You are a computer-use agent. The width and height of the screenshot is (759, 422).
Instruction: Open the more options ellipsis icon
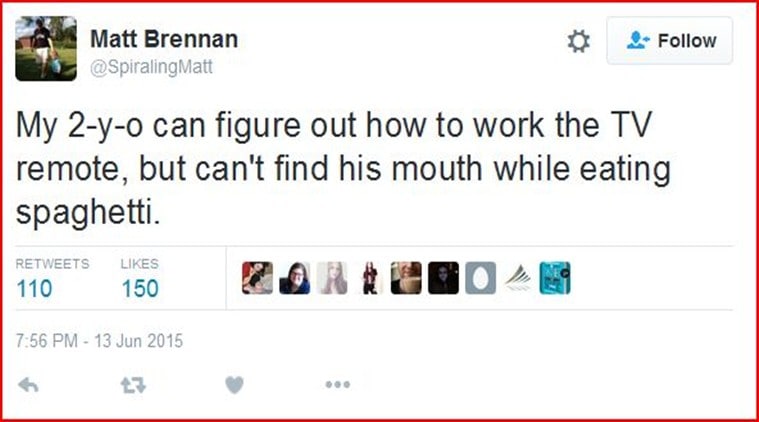pos(337,384)
